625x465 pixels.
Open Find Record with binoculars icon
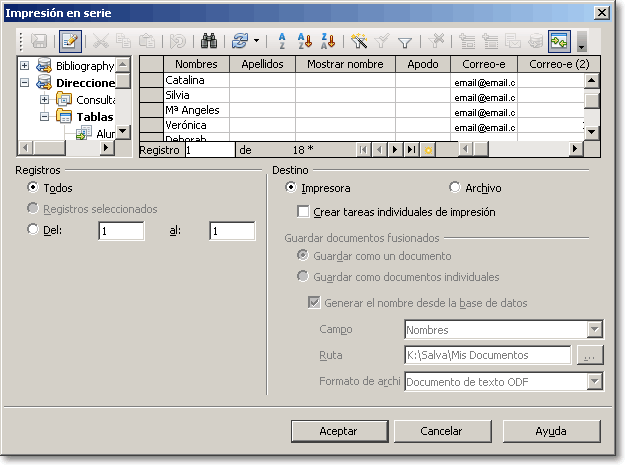pyautogui.click(x=208, y=41)
